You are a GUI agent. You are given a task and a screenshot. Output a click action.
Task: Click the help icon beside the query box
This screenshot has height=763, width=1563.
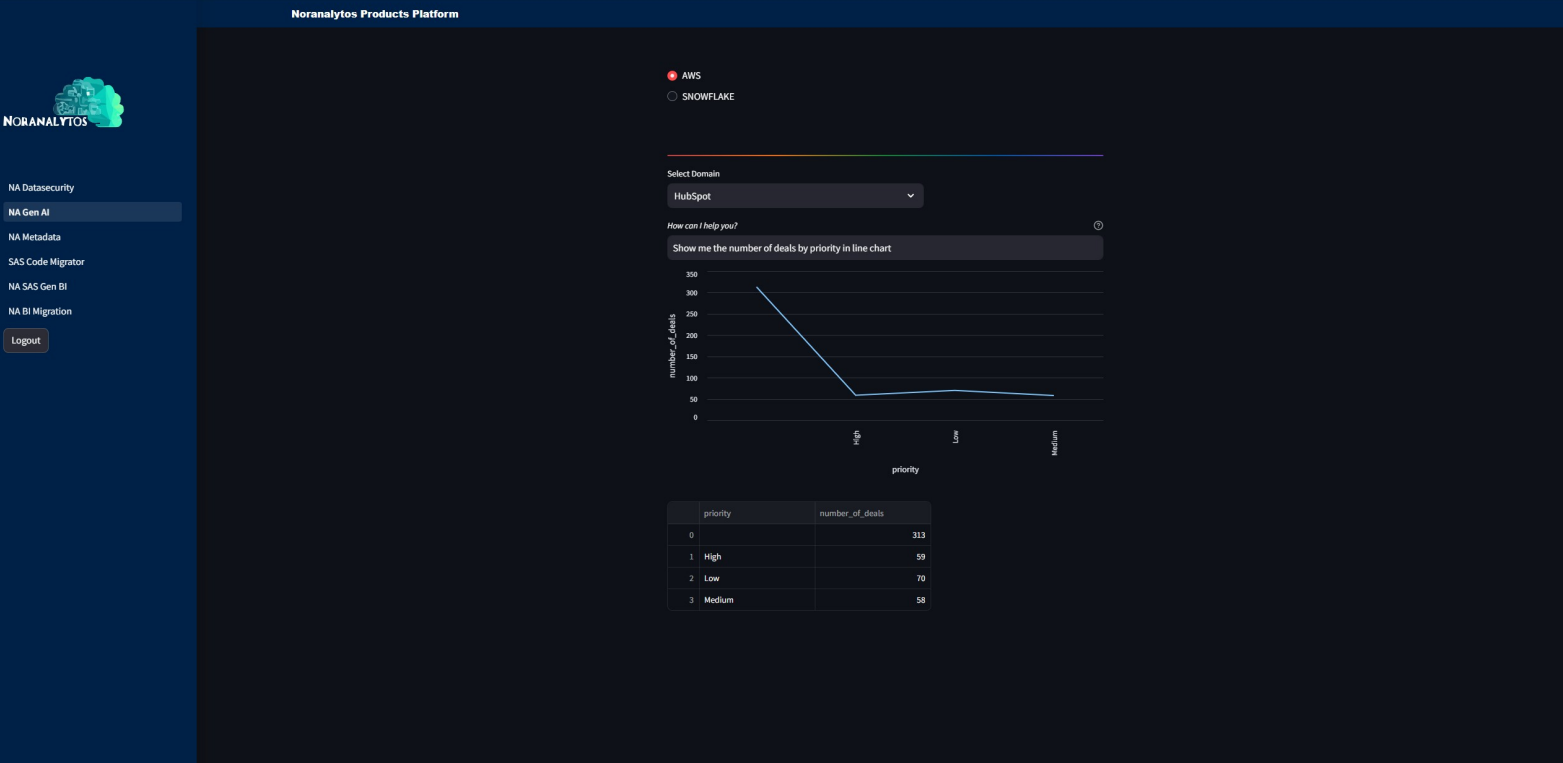click(x=1098, y=225)
